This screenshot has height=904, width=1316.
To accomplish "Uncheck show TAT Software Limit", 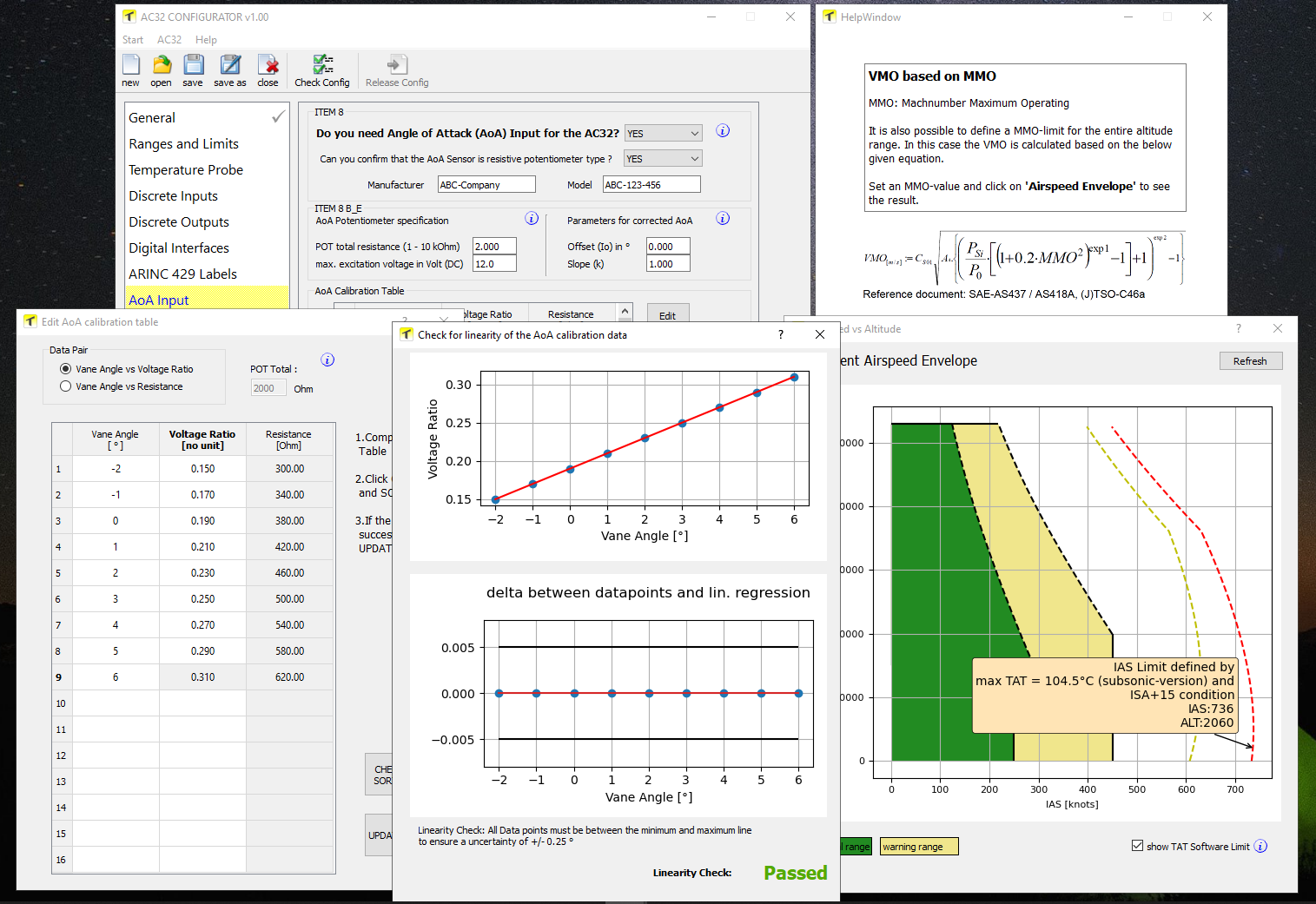I will [1137, 846].
